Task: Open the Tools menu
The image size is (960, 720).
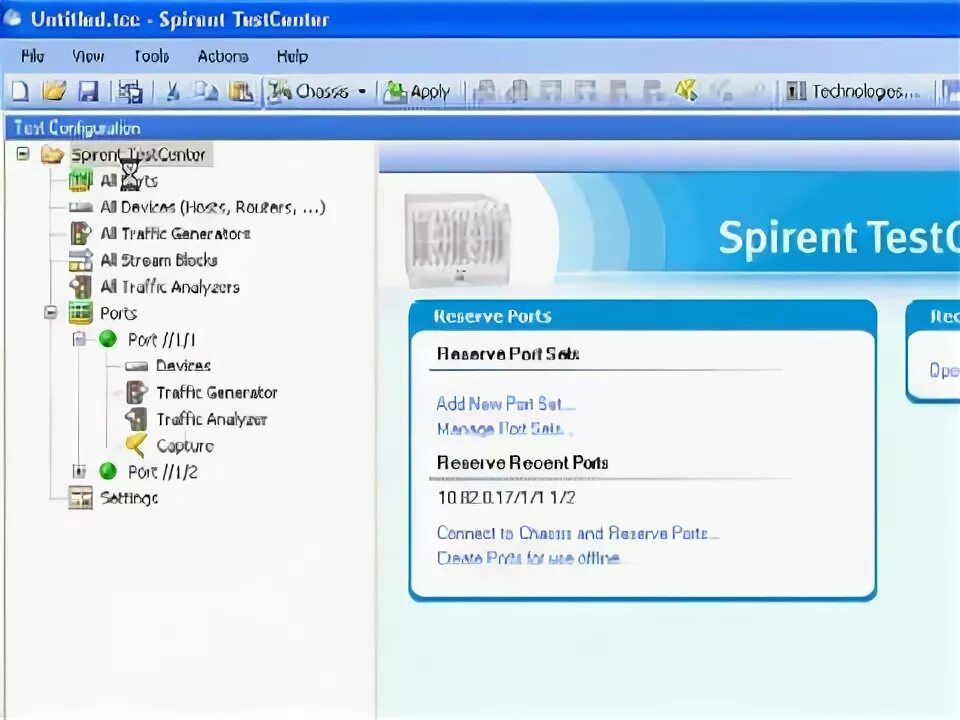Action: (151, 56)
